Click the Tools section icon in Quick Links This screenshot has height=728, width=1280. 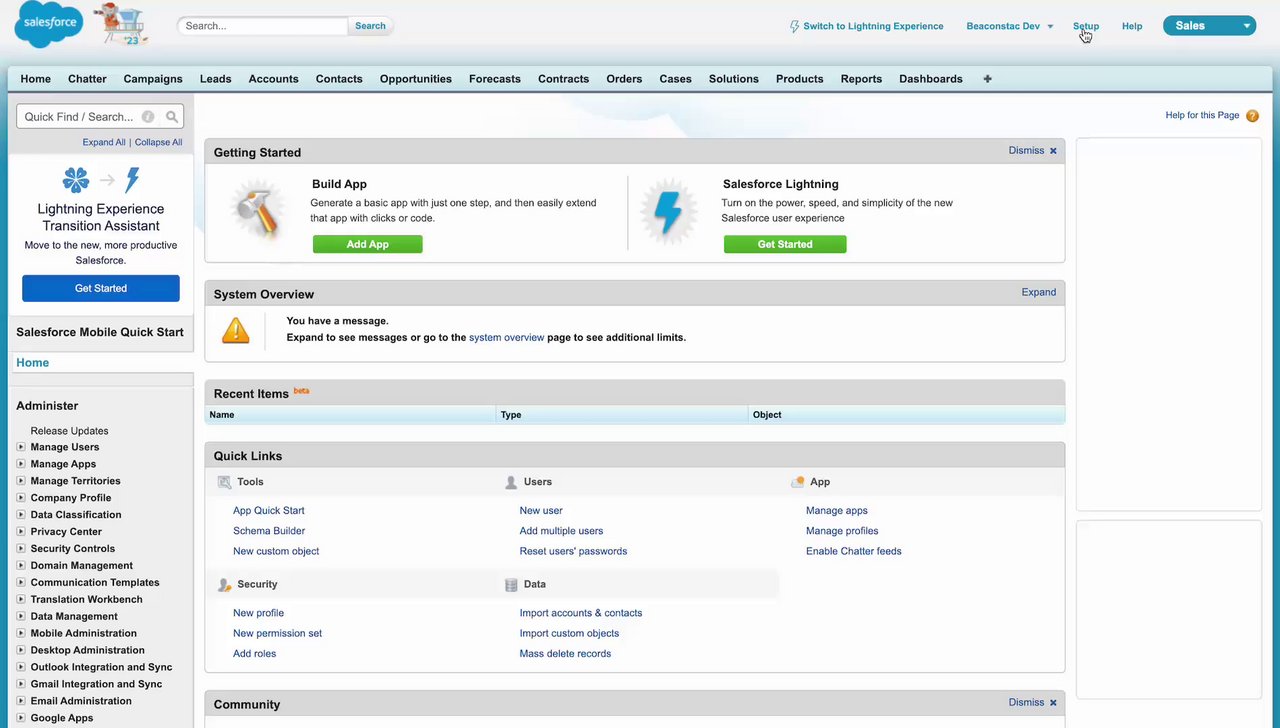(x=225, y=482)
